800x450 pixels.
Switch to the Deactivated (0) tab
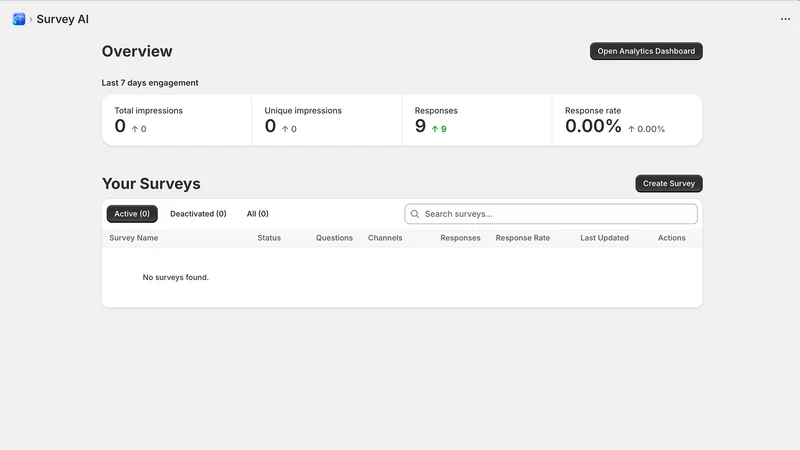(198, 214)
